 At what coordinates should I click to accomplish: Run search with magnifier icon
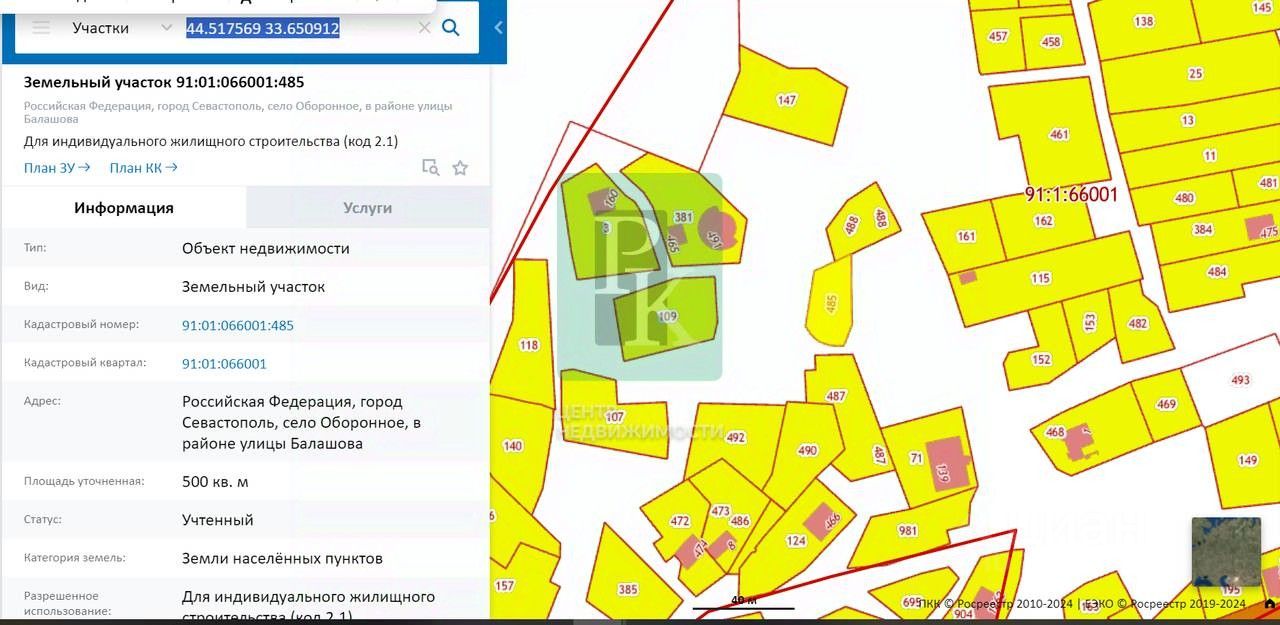pos(451,28)
